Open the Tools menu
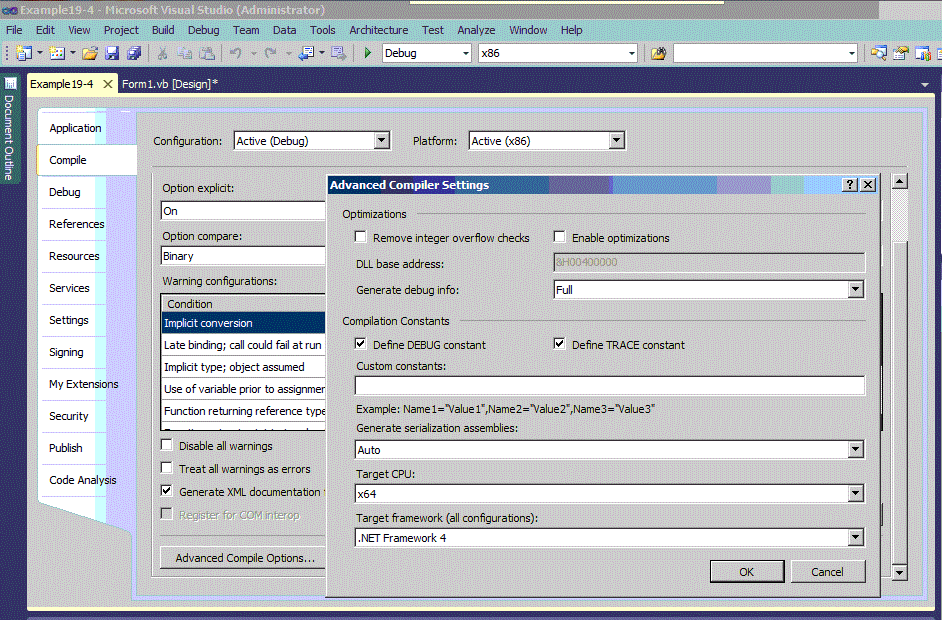Screen dimensions: 942x620 [x=323, y=30]
